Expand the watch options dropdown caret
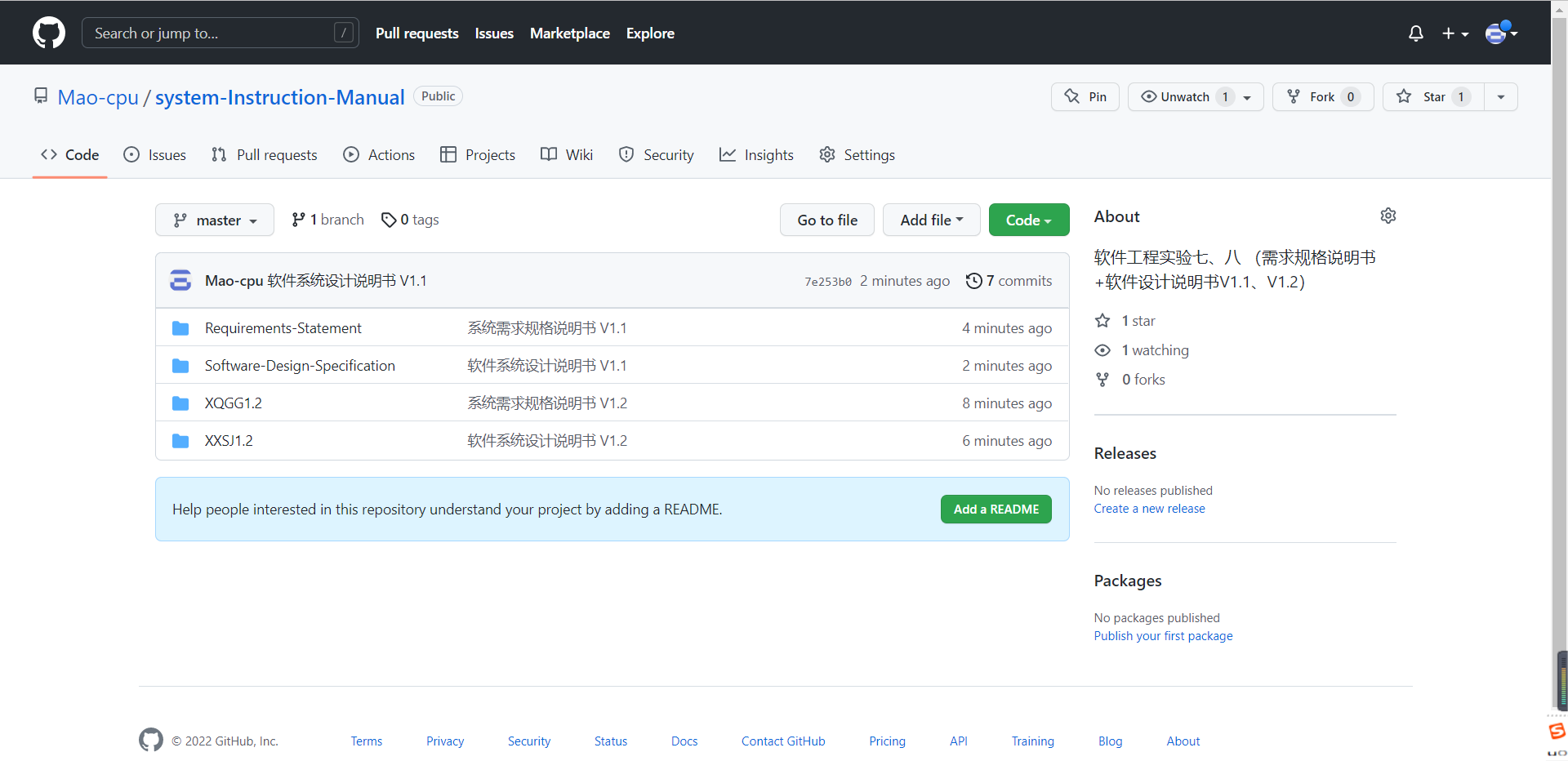Image resolution: width=1568 pixels, height=761 pixels. click(x=1248, y=97)
